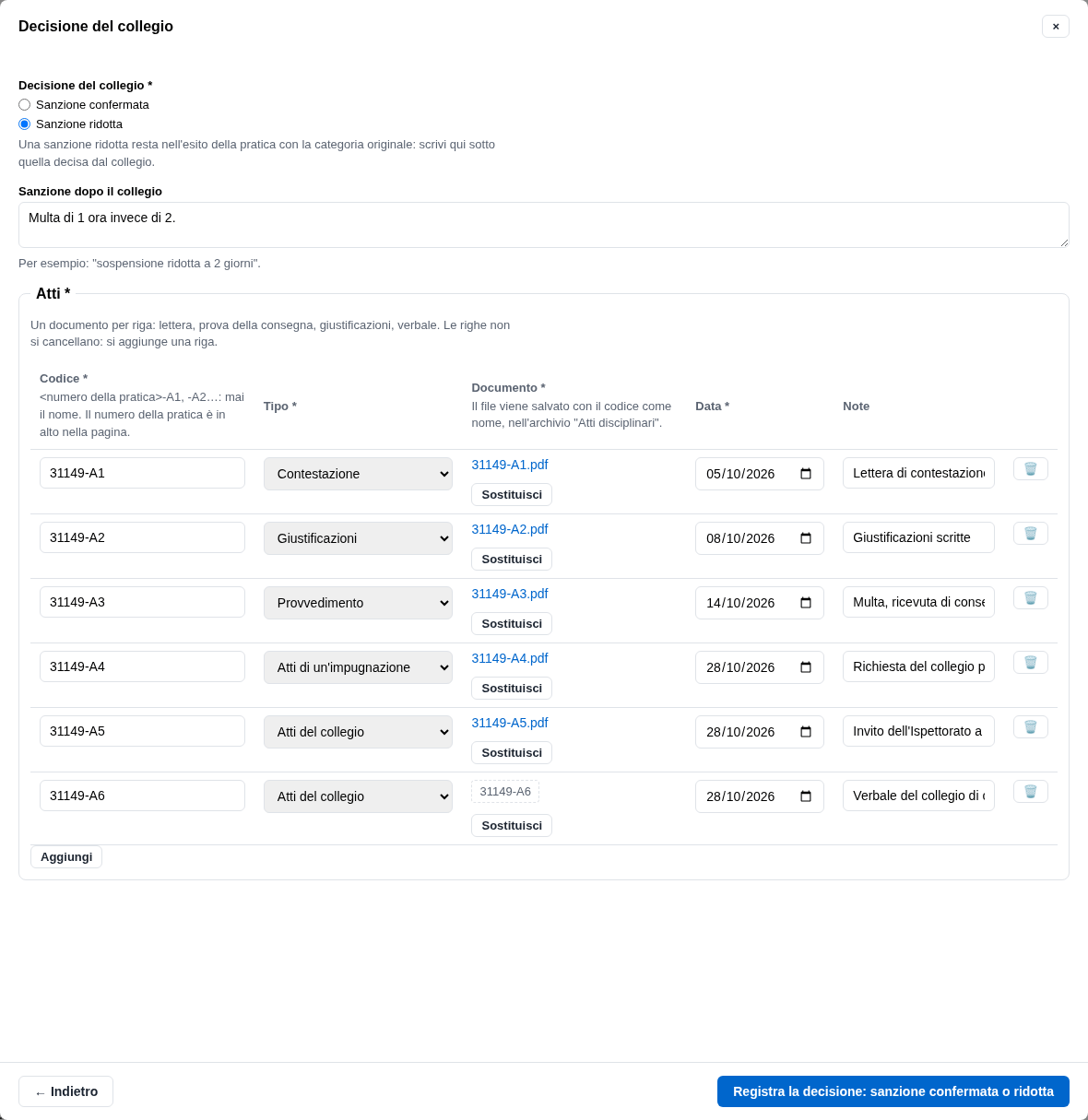Select Sanzione ridotta radio option
The height and width of the screenshot is (1120, 1088).
pos(24,124)
